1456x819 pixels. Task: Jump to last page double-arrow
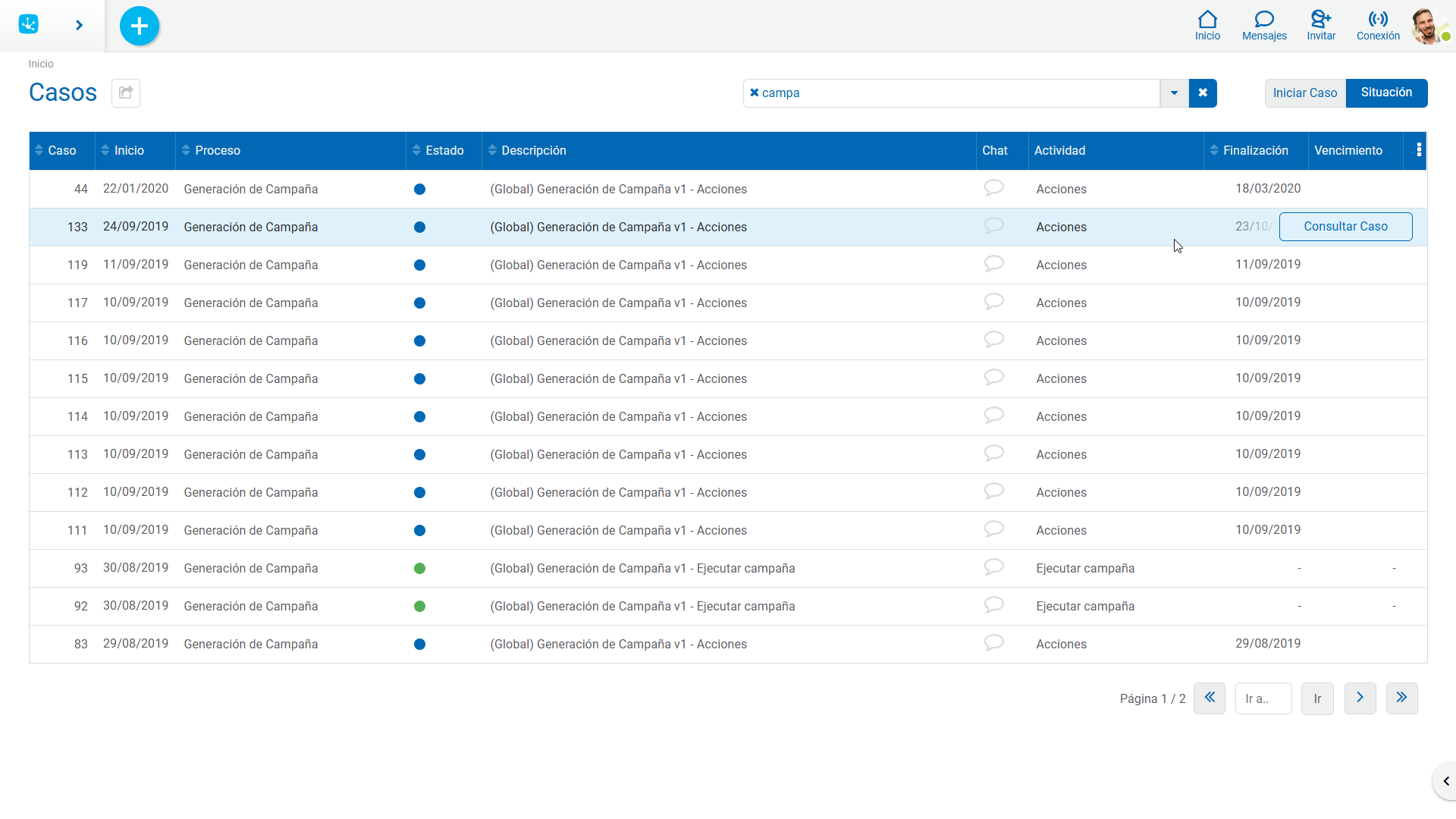[1401, 698]
